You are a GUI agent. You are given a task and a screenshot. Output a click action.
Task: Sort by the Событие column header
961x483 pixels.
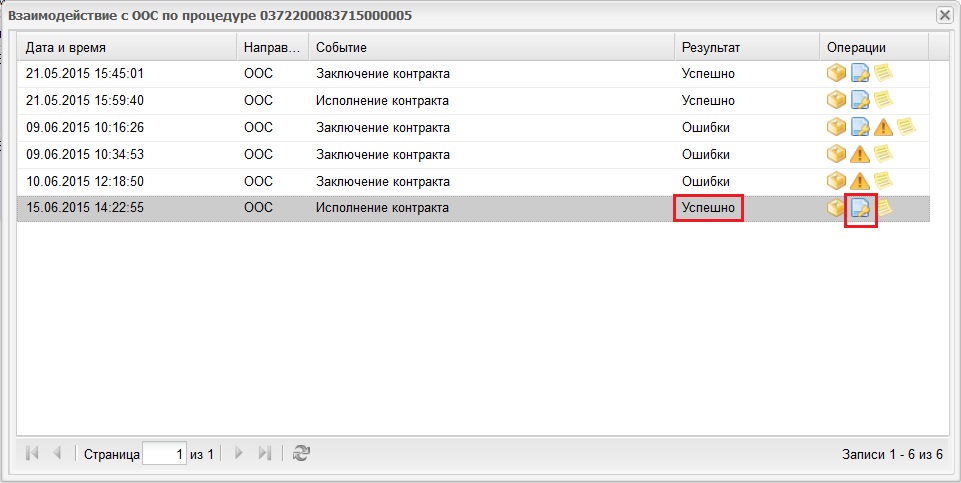pos(492,47)
